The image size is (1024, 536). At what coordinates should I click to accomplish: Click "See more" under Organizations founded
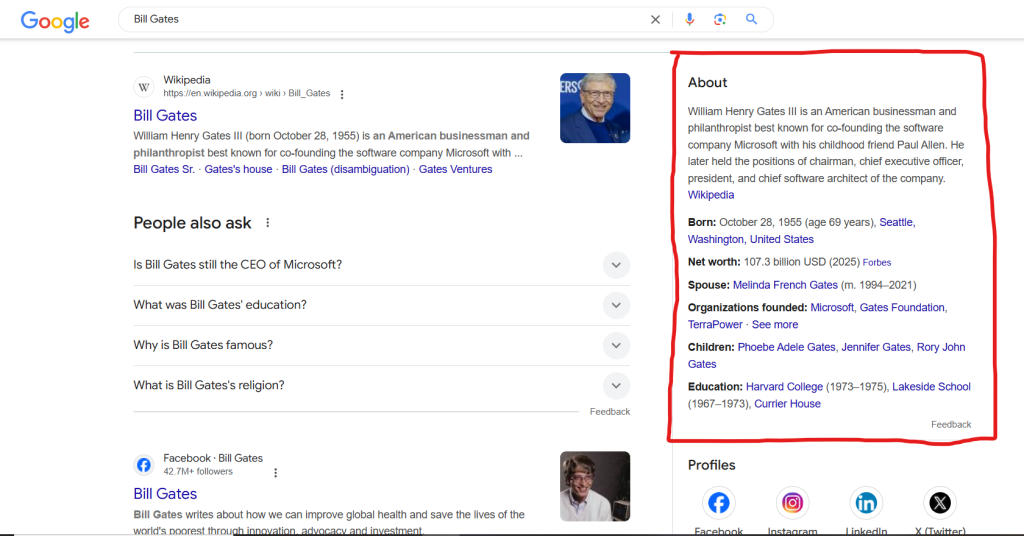point(775,325)
